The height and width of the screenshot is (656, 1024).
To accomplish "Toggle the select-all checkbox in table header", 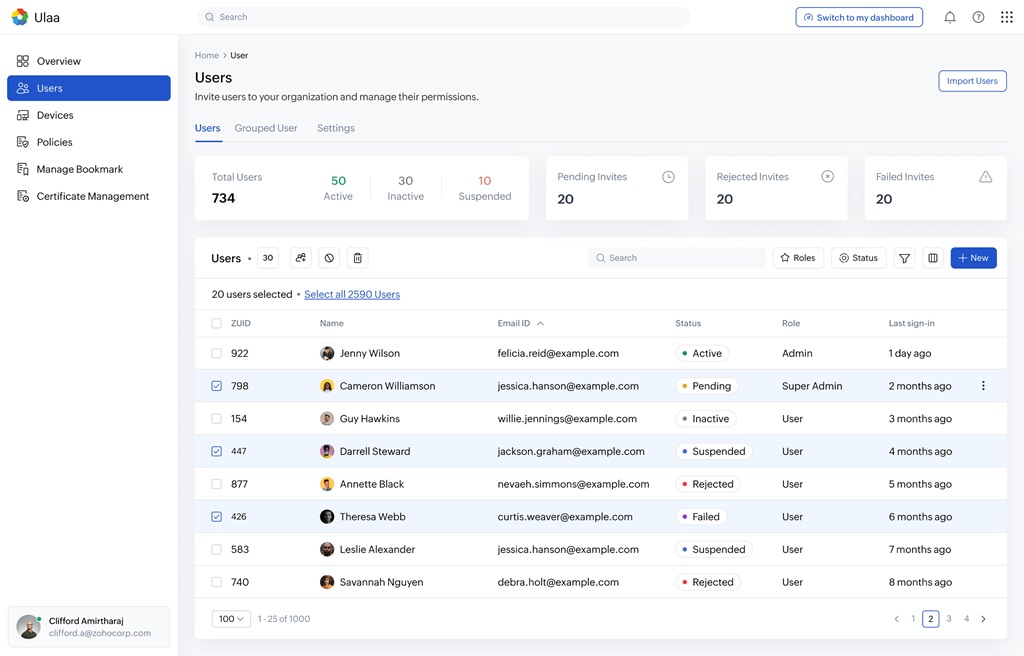I will pyautogui.click(x=217, y=323).
